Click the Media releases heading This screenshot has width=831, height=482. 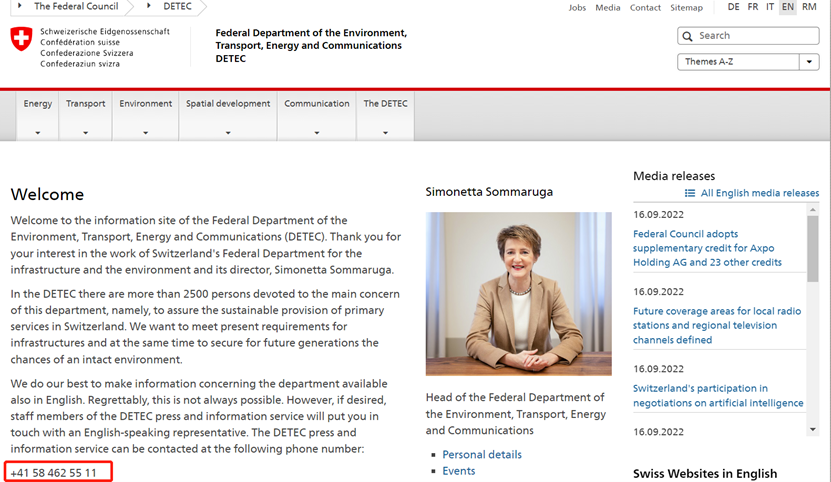pos(674,176)
